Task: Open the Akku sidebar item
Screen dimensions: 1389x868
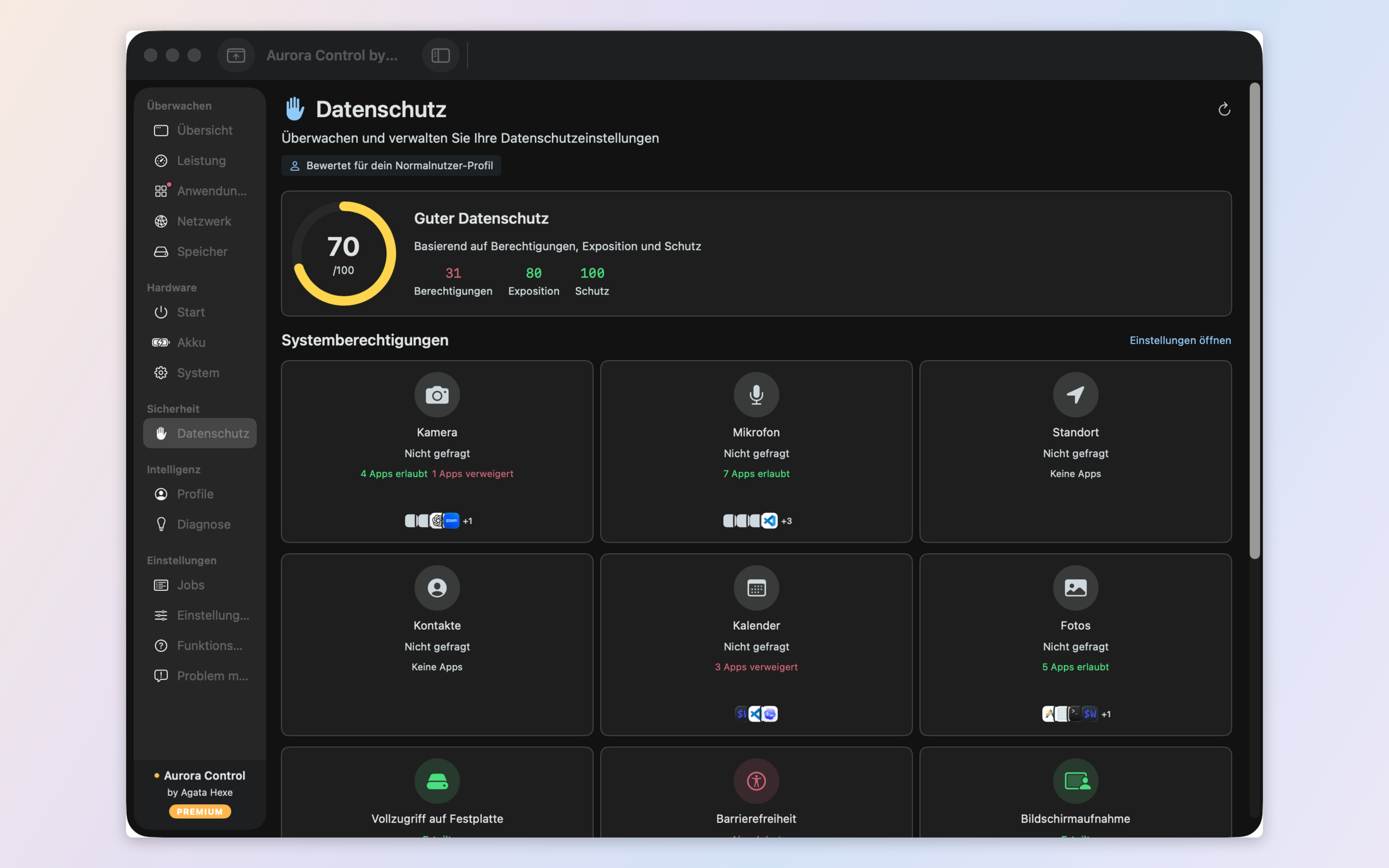Action: (200, 342)
